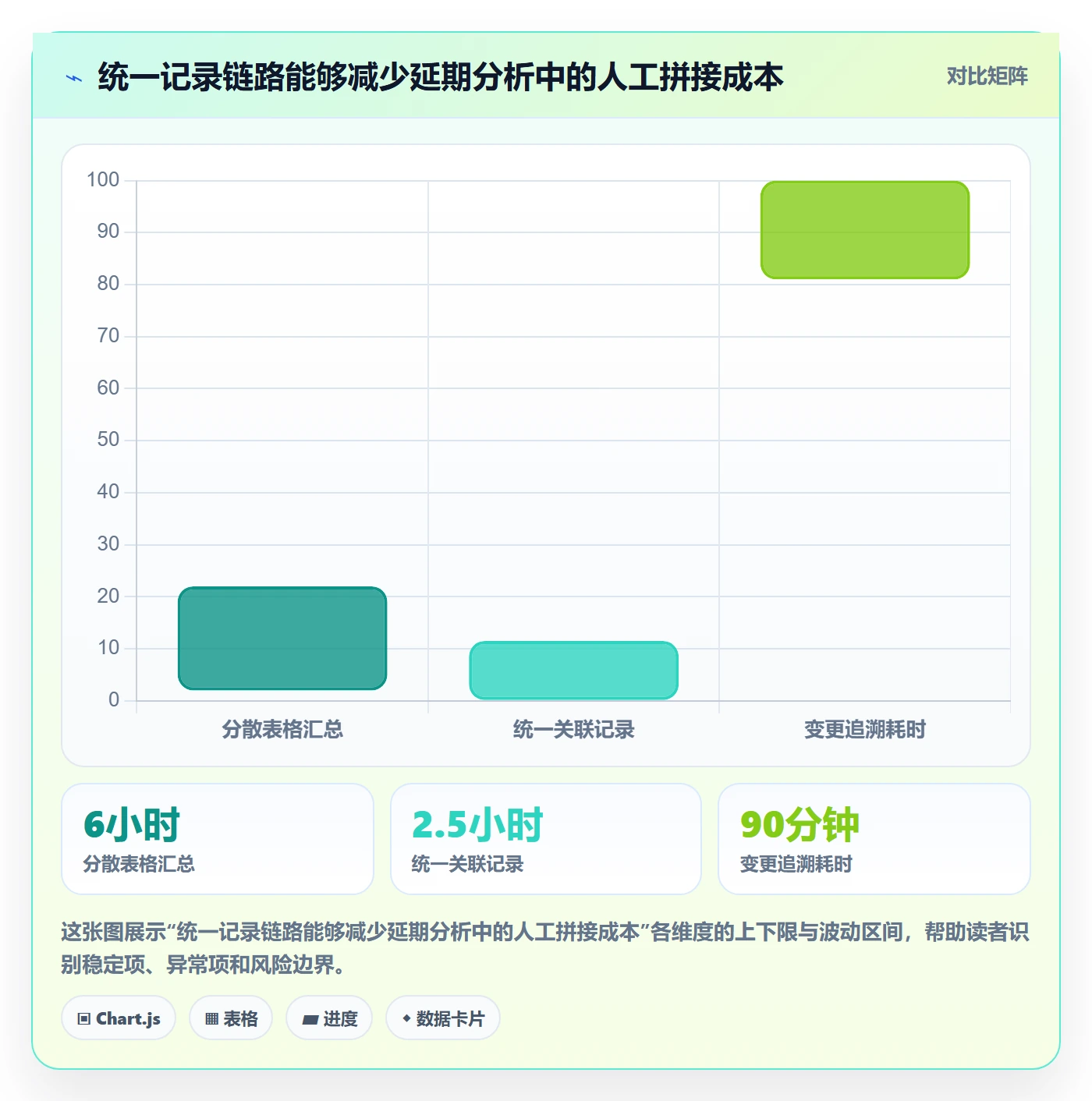The width and height of the screenshot is (1092, 1101).
Task: Select the 表格 tag
Action: 231,1018
